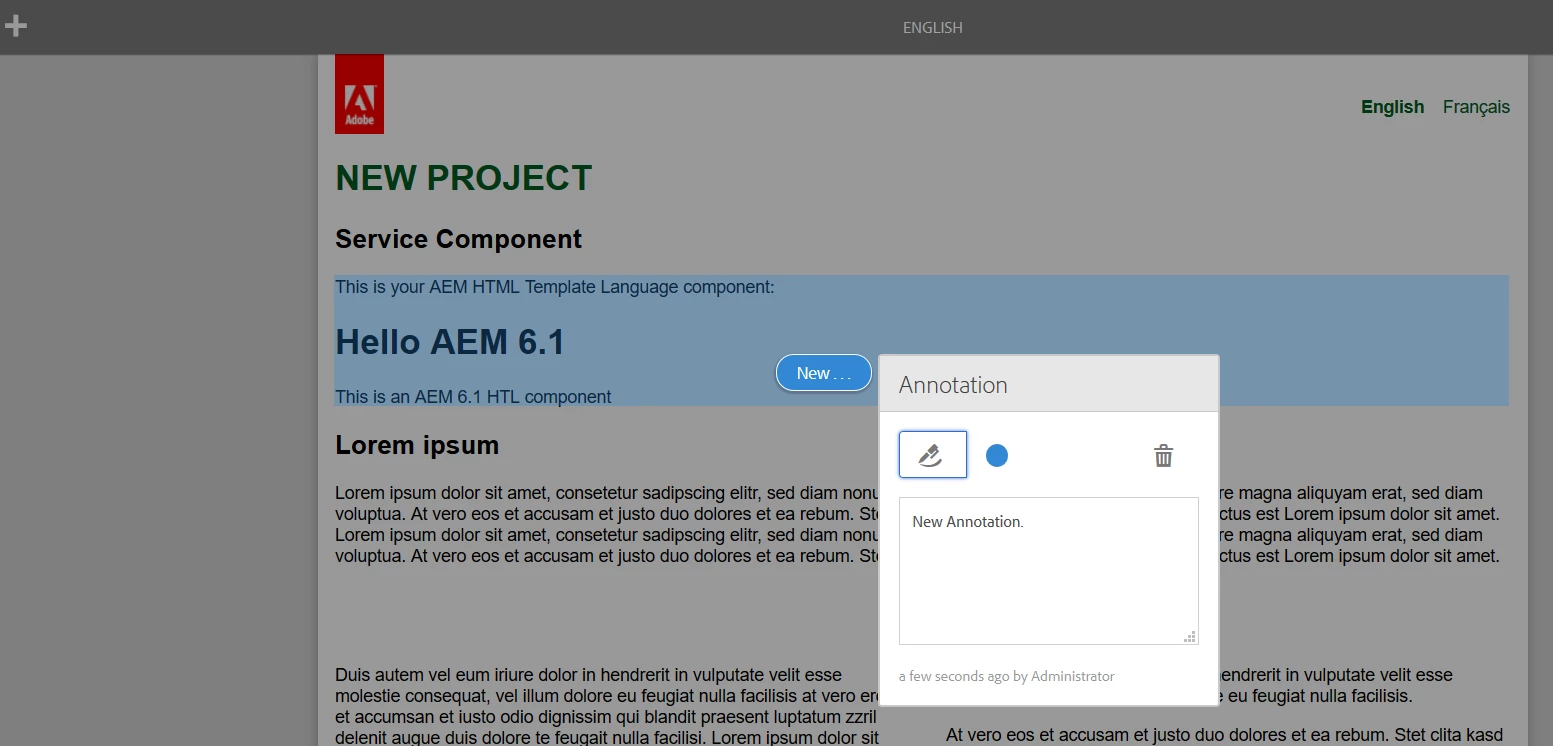The image size is (1553, 746).
Task: Click "This is your AEM HTML Template Language component:"
Action: pos(555,288)
